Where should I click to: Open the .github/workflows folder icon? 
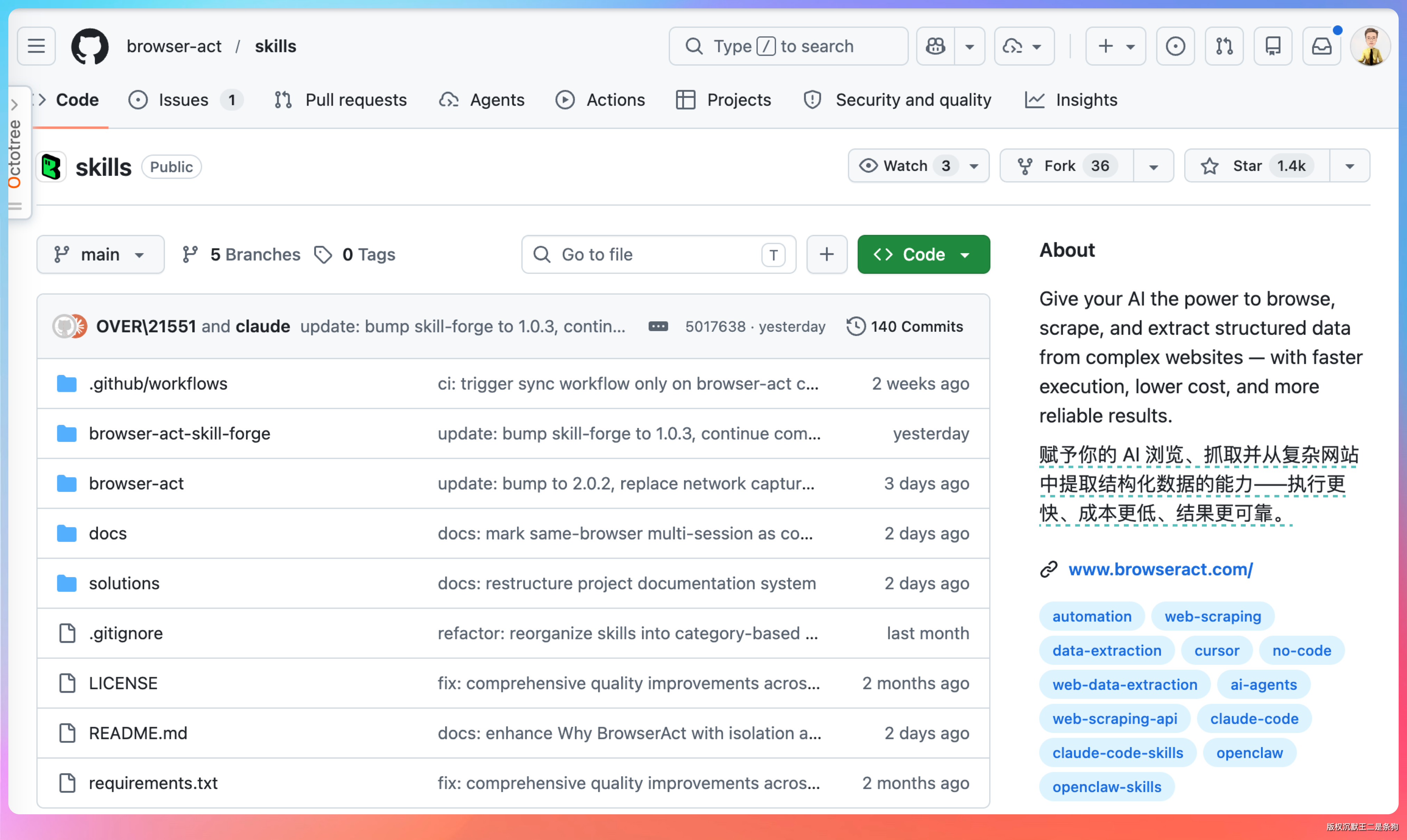pos(67,384)
